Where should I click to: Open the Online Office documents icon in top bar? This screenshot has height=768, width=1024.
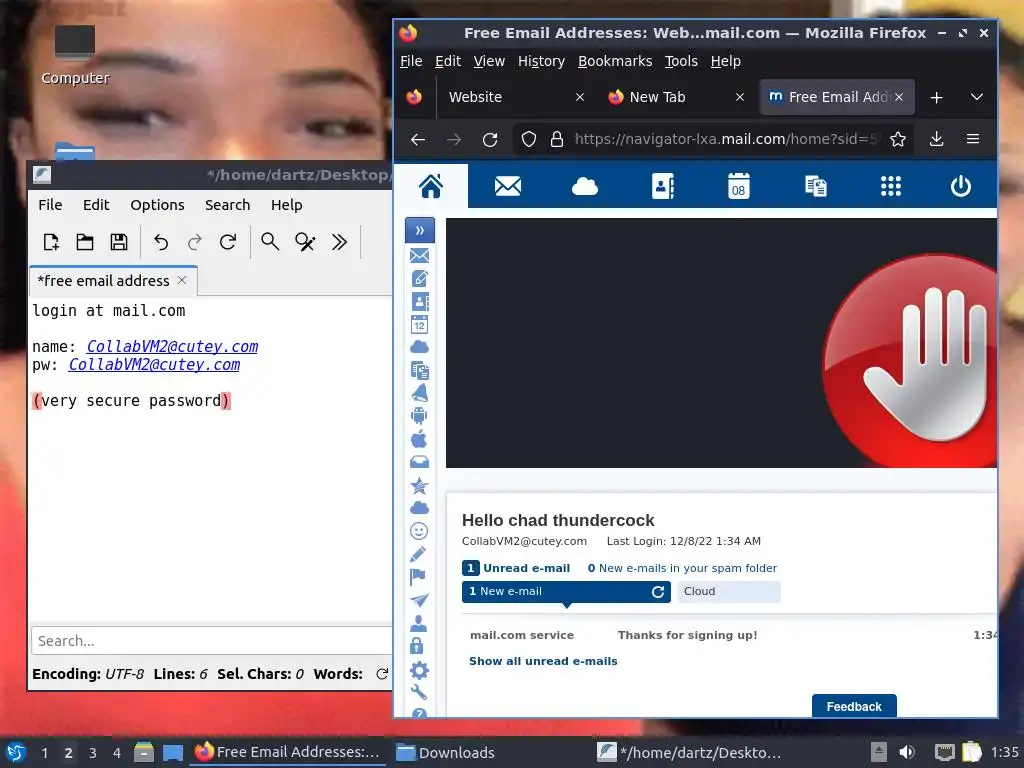pos(816,186)
